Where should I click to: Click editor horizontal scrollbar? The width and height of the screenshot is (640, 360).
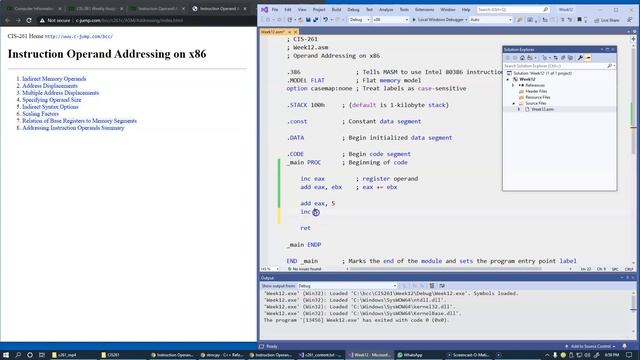[445, 269]
